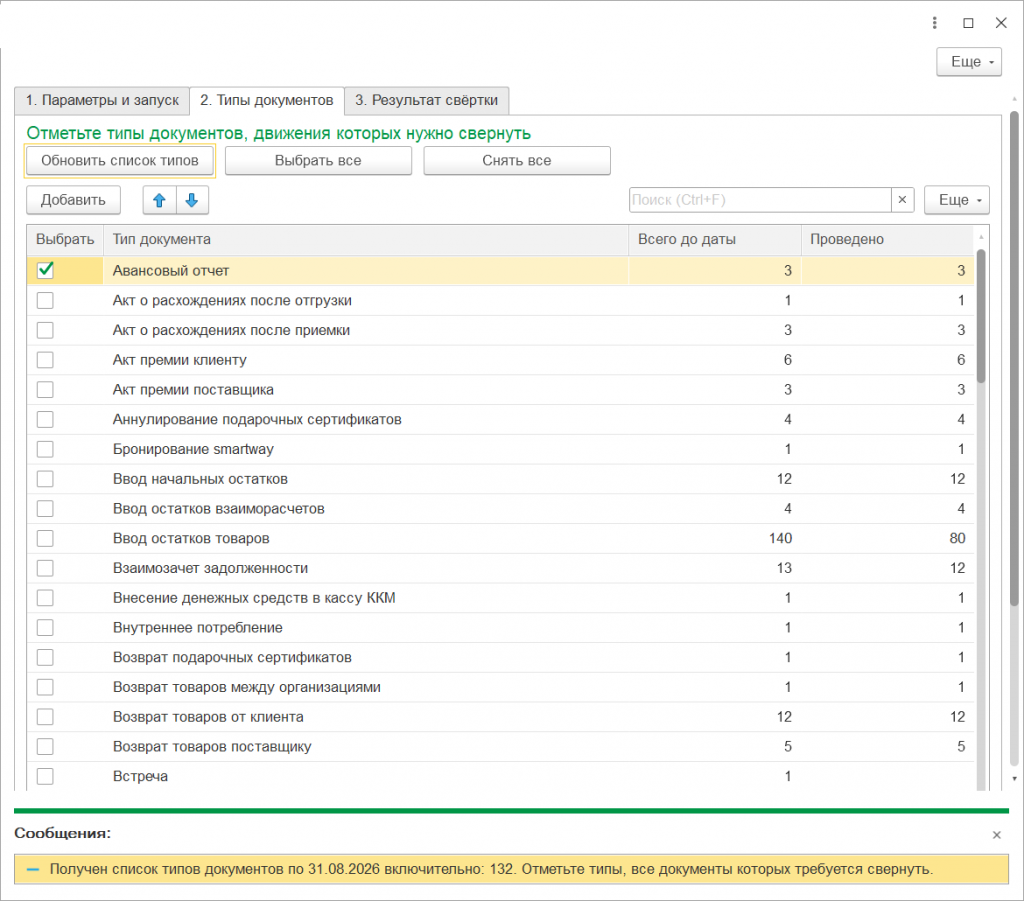This screenshot has height=901, width=1024.
Task: Open the table Еще dropdown near search
Action: point(957,200)
